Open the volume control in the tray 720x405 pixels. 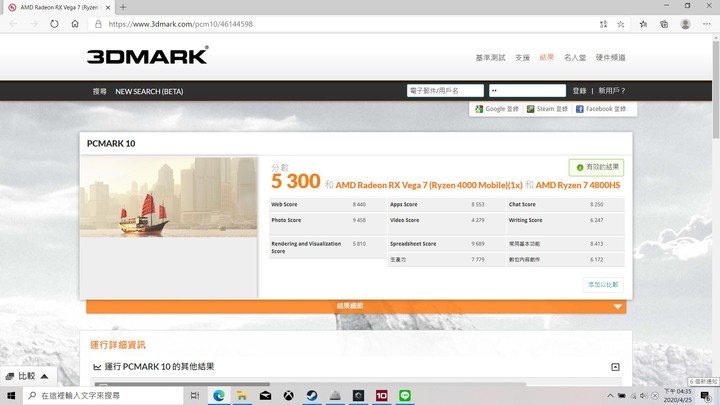click(x=644, y=395)
